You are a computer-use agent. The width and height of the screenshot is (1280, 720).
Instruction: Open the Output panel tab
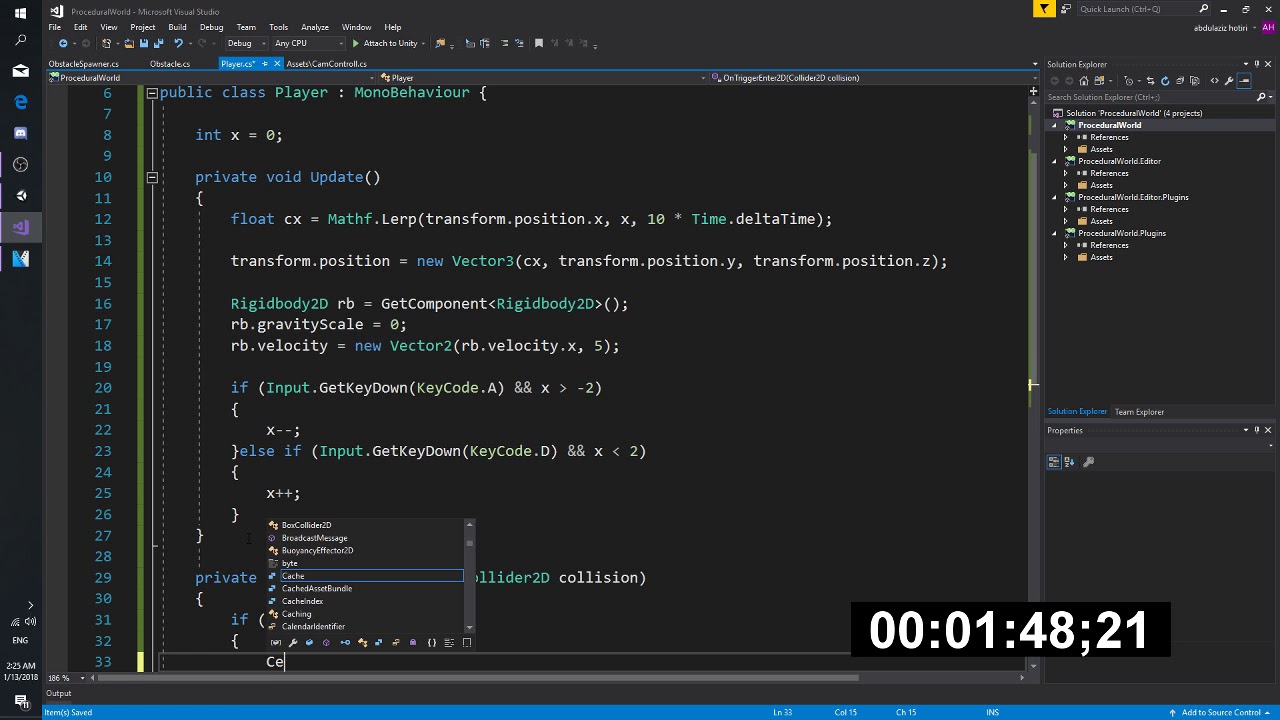59,693
